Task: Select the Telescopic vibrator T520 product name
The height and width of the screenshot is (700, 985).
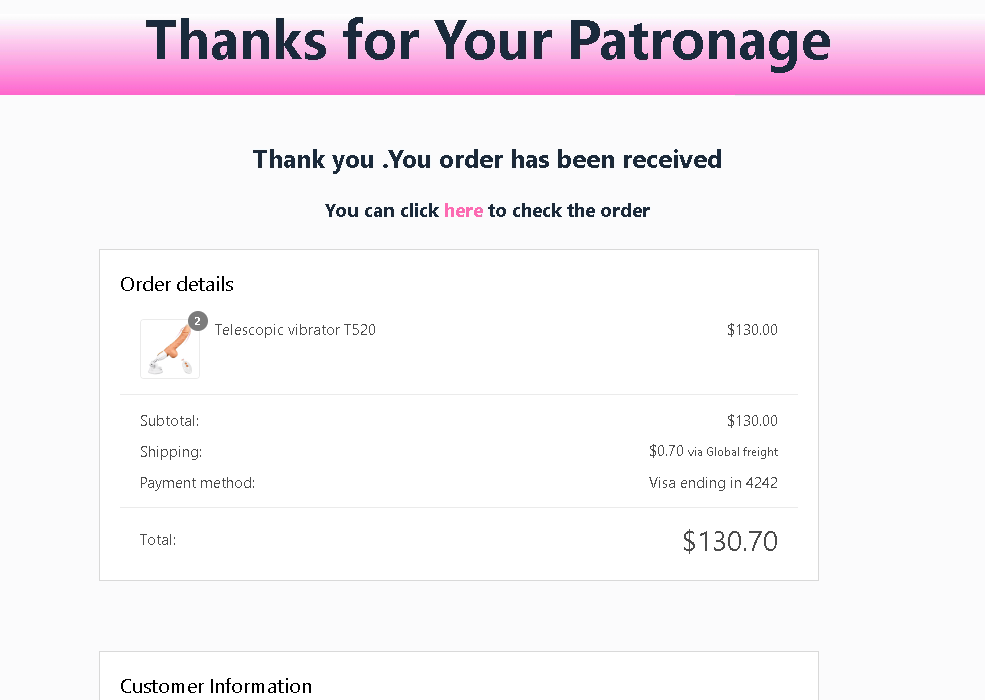Action: click(295, 330)
